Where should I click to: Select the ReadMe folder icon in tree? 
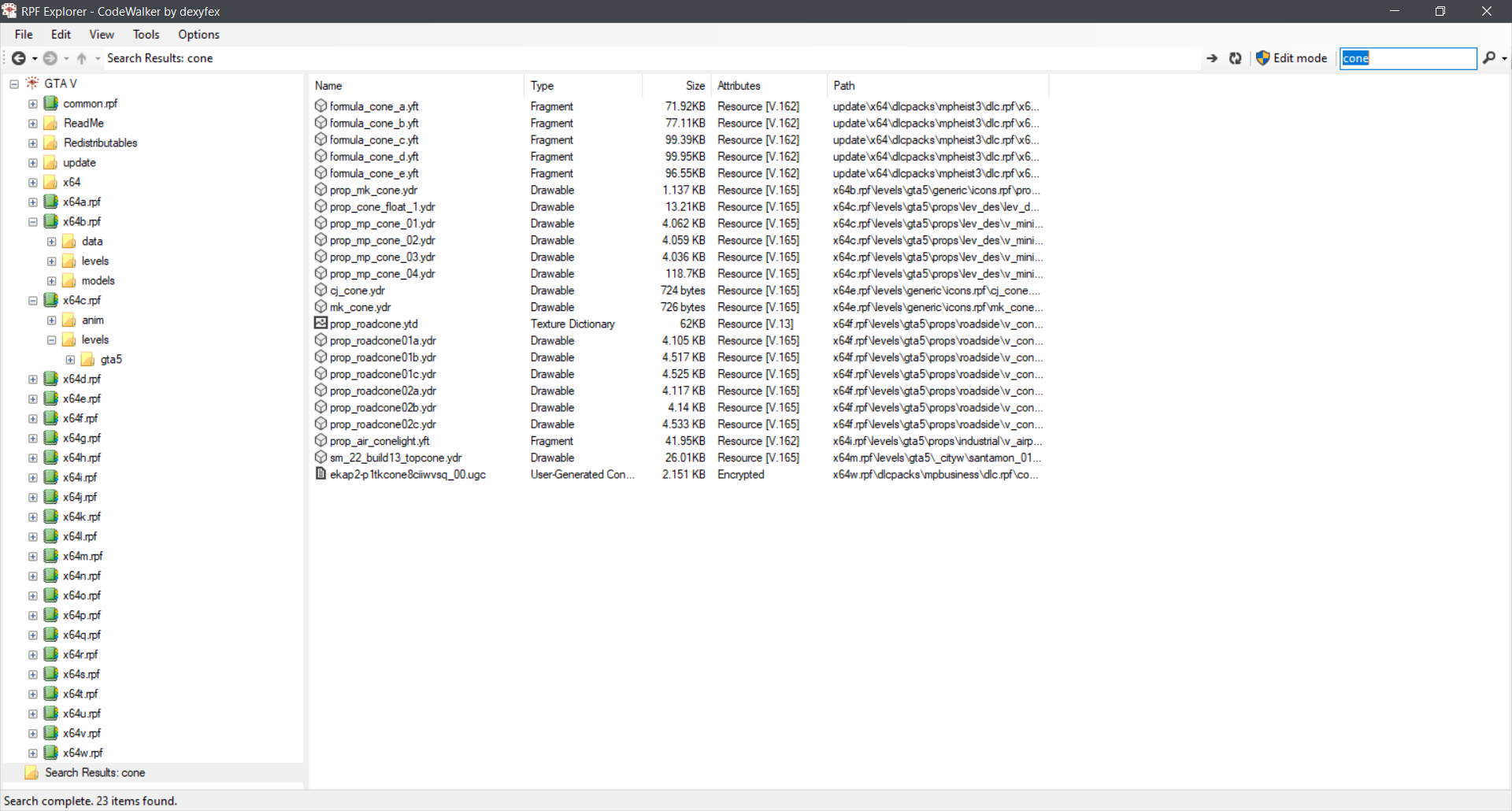coord(50,123)
